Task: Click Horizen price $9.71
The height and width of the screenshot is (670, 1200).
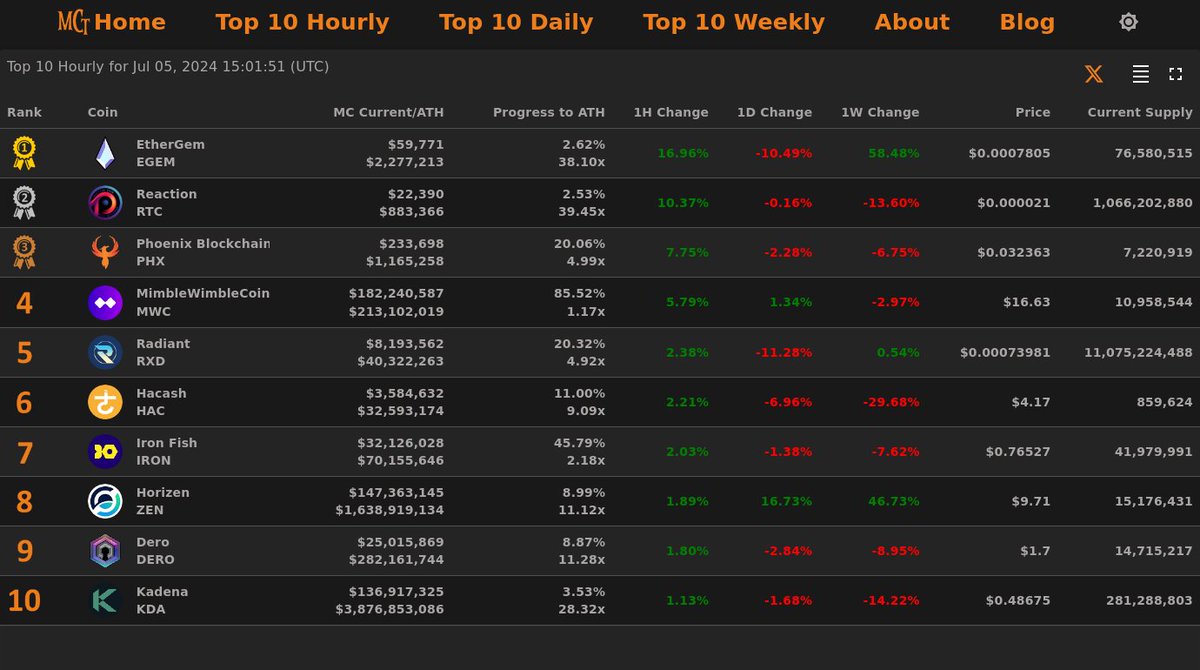Action: pyautogui.click(x=1032, y=501)
